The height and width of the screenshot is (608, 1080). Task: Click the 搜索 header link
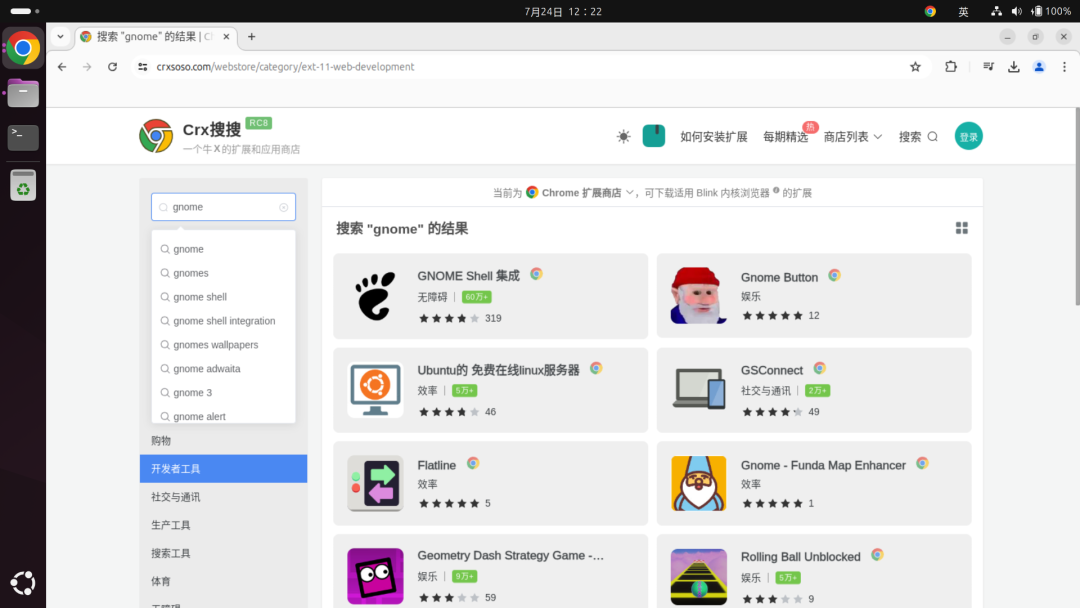918,136
